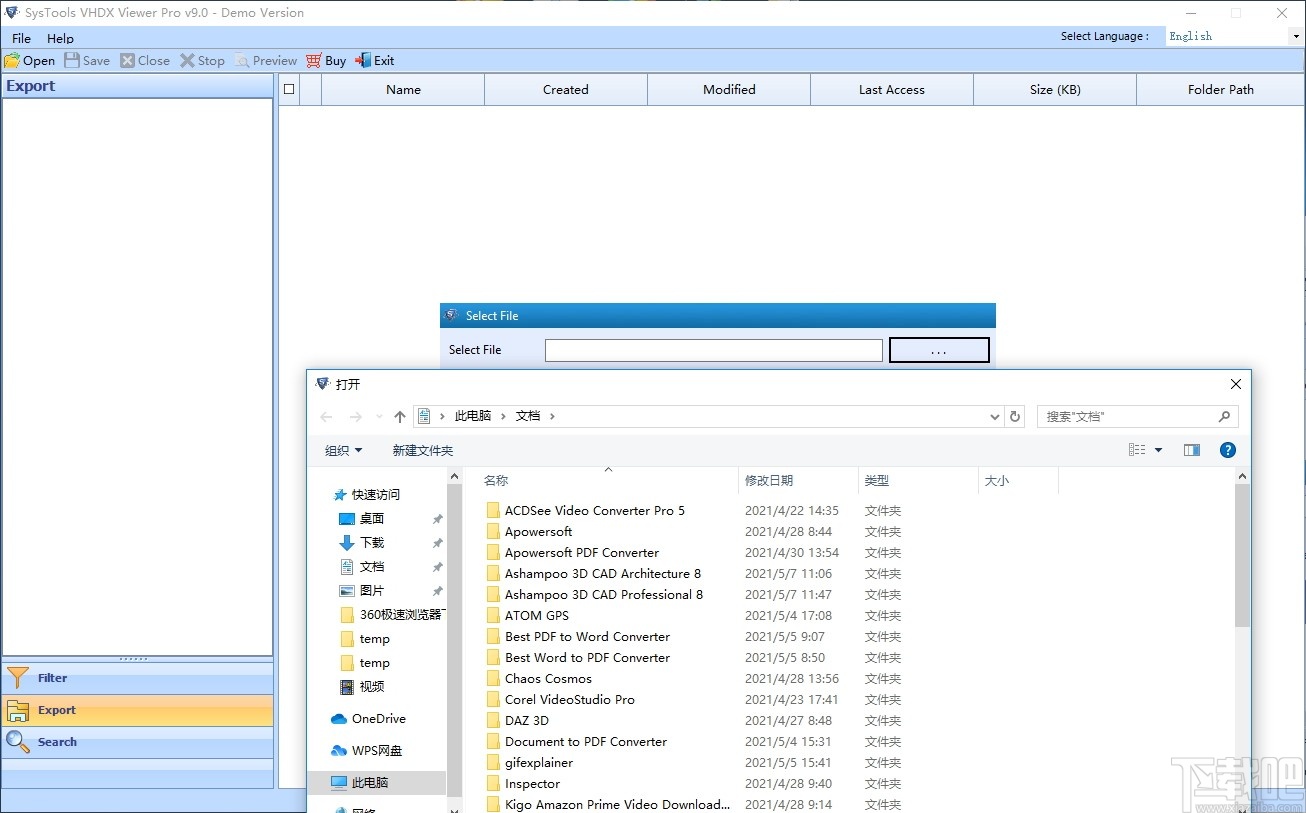Activate the Preview toolbar icon
Image resolution: width=1306 pixels, height=813 pixels.
point(265,60)
